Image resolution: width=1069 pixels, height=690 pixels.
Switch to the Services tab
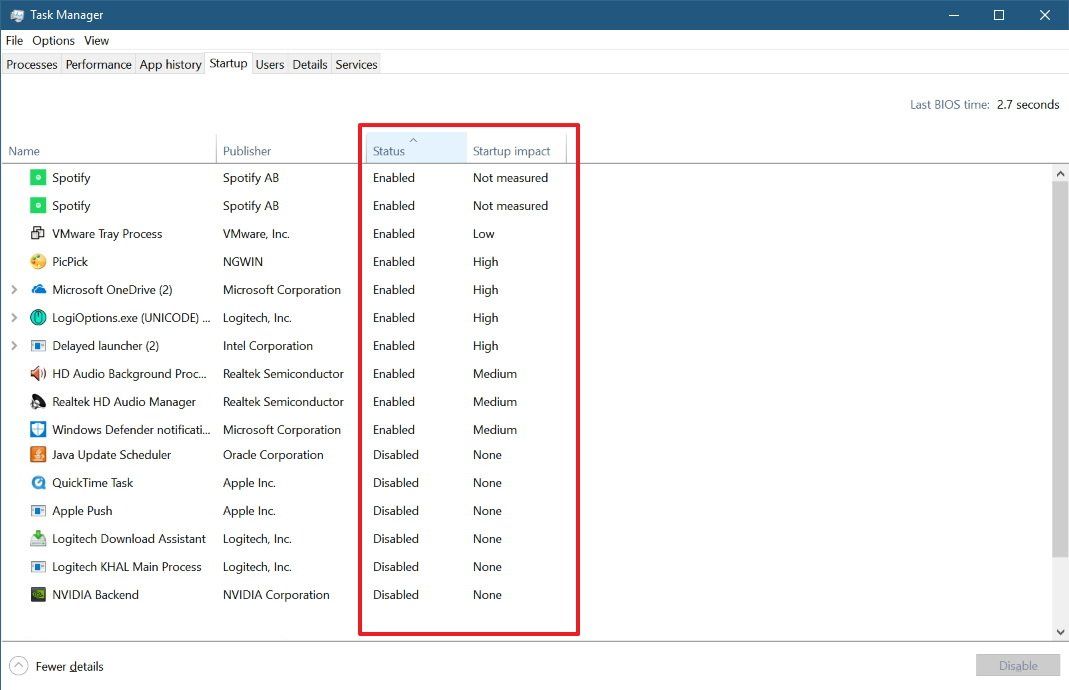[356, 64]
